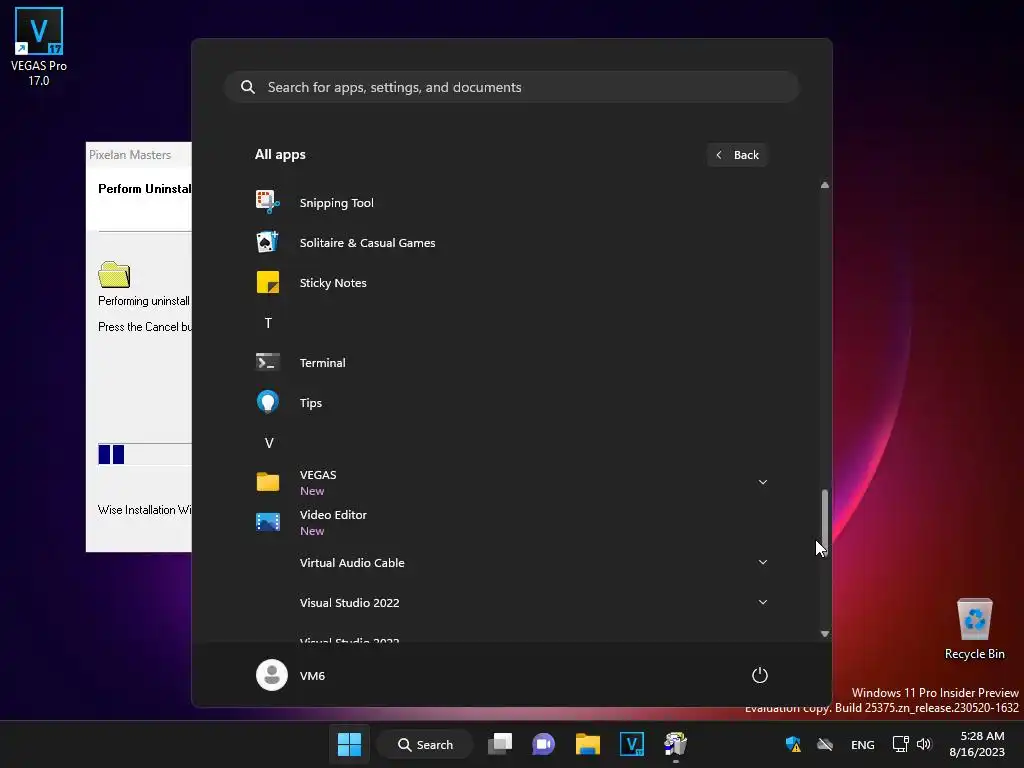The height and width of the screenshot is (768, 1024).
Task: Select the Snipping Tool label
Action: [x=336, y=202]
